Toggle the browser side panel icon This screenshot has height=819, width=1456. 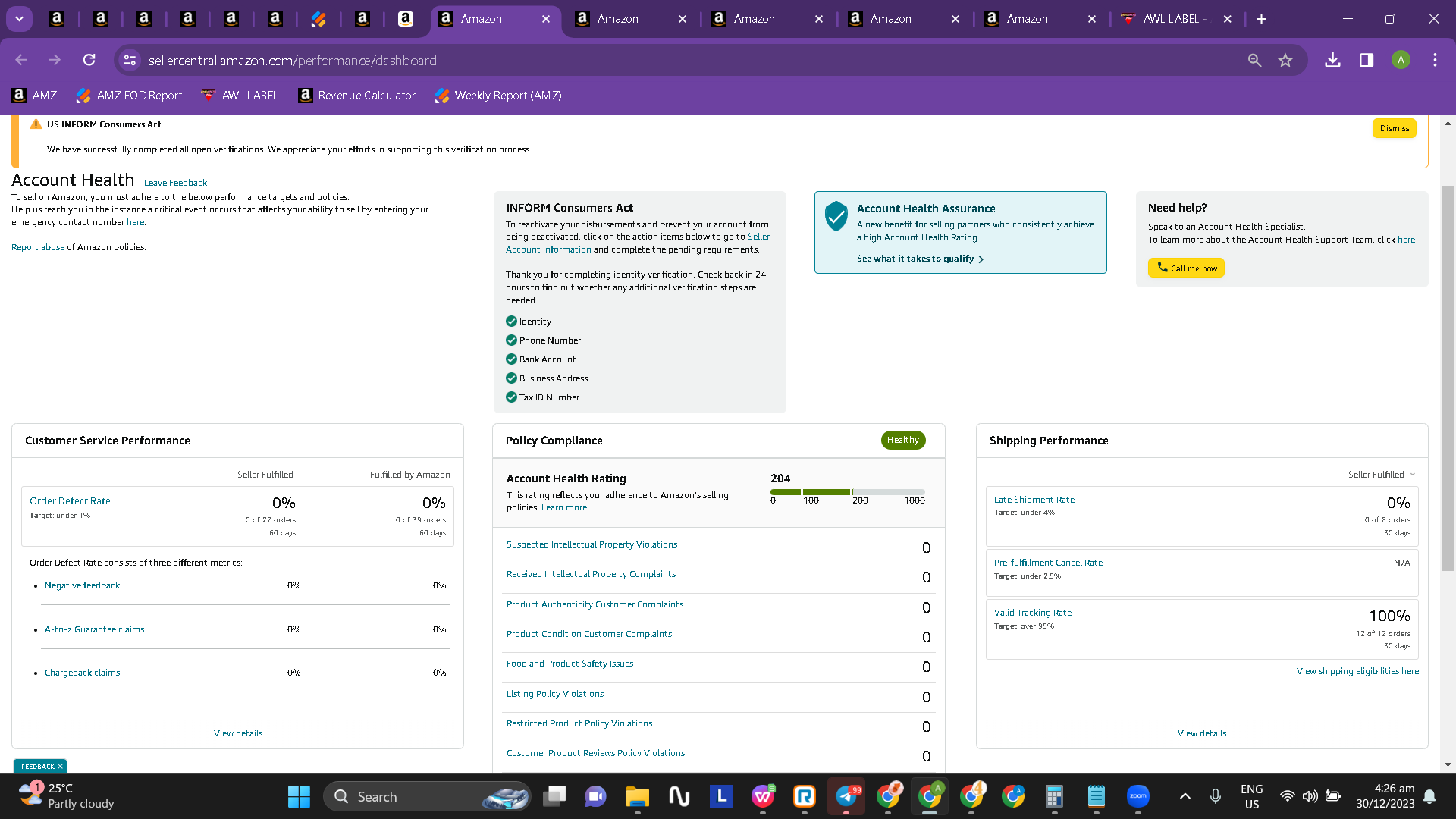pos(1367,60)
